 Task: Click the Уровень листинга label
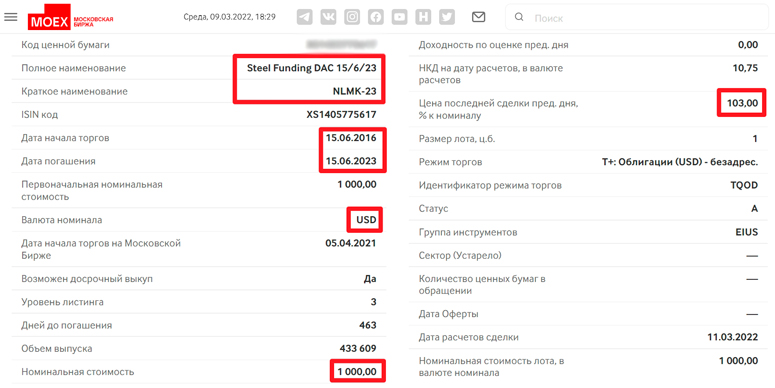click(x=62, y=302)
